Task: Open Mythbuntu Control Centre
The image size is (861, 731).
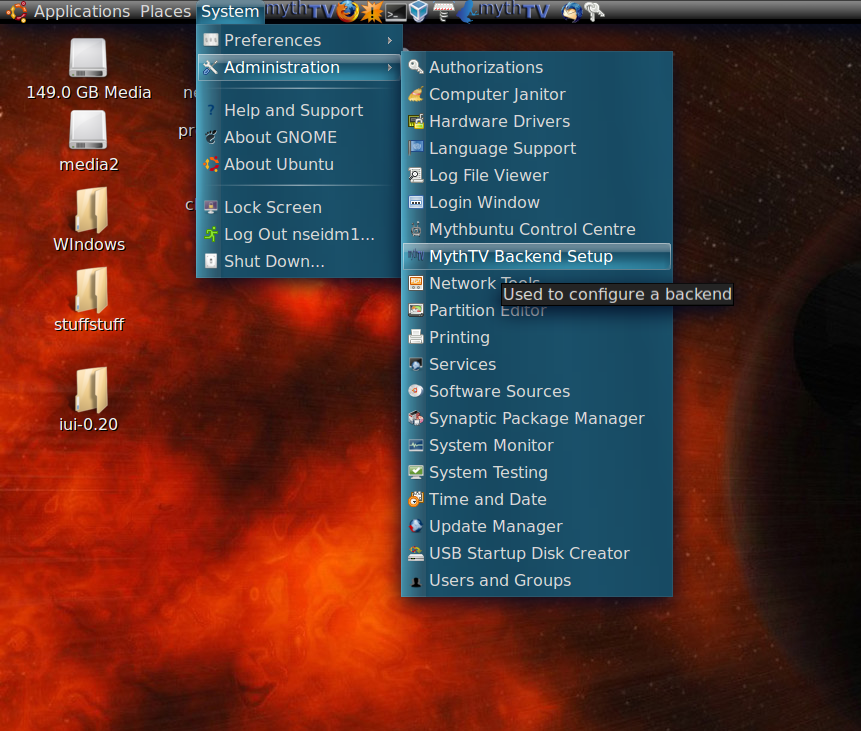Action: (x=537, y=229)
